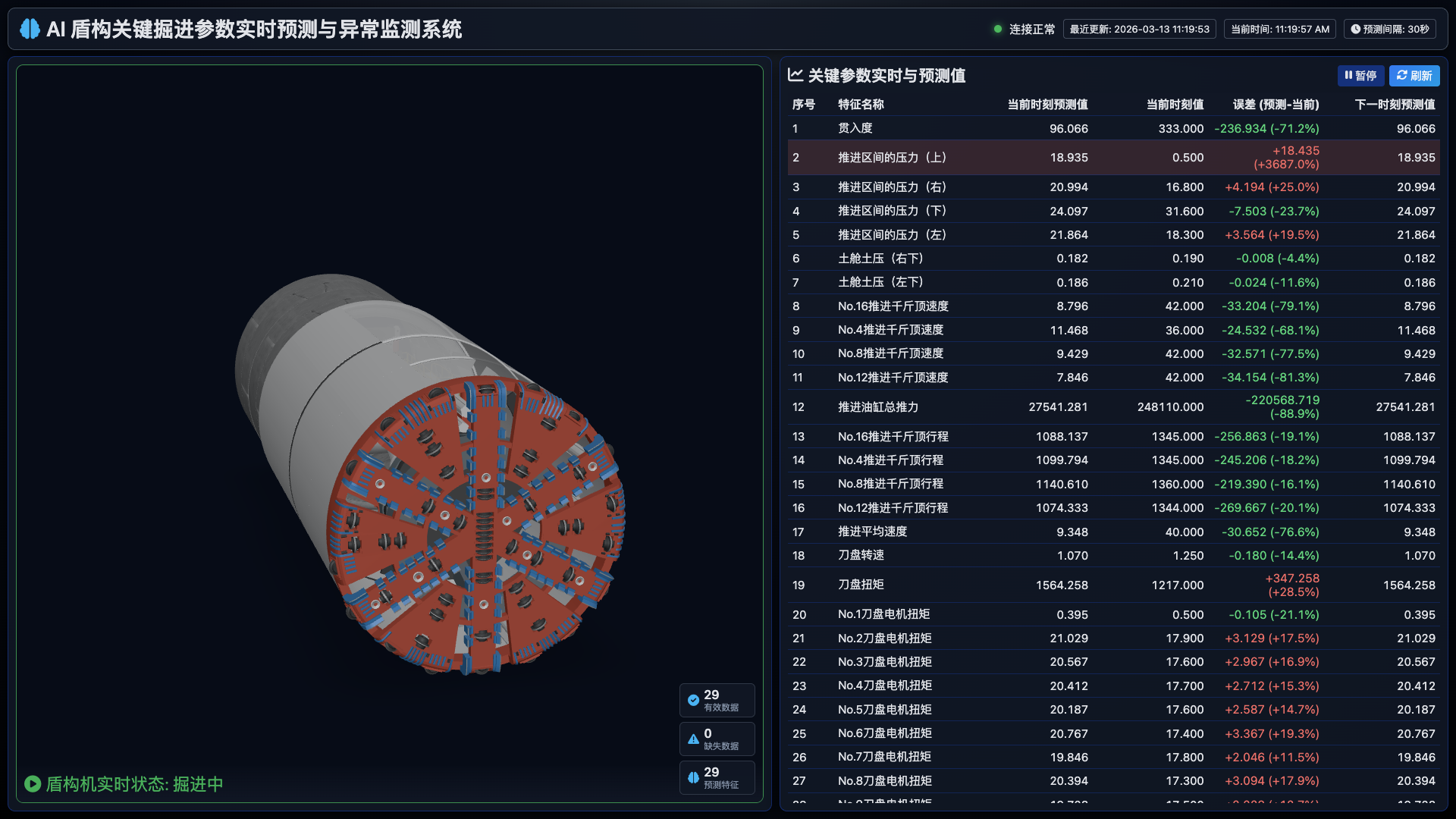The width and height of the screenshot is (1456, 819).
Task: Click the green play status icon
Action: 33,783
